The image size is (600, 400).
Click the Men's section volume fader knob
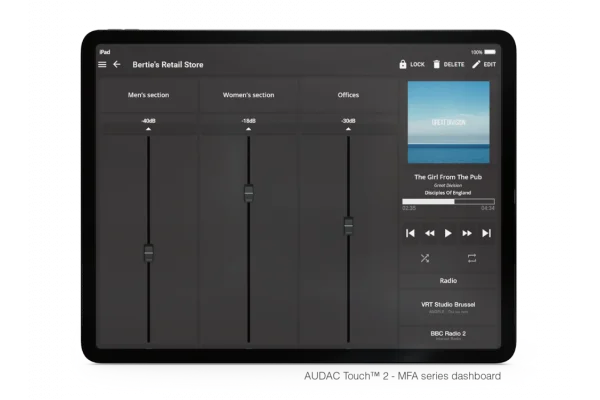point(148,253)
